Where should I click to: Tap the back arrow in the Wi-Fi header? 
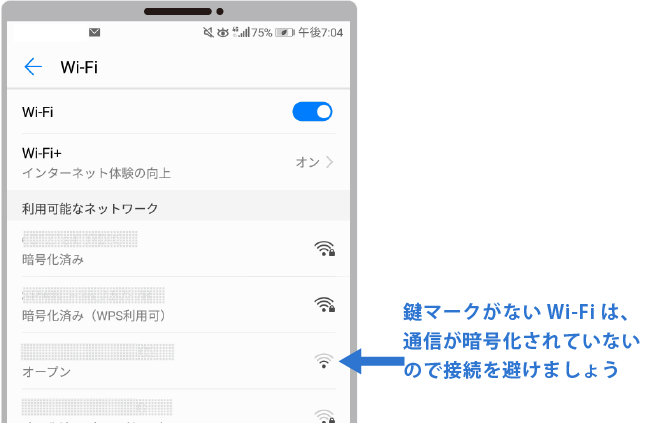pyautogui.click(x=33, y=67)
